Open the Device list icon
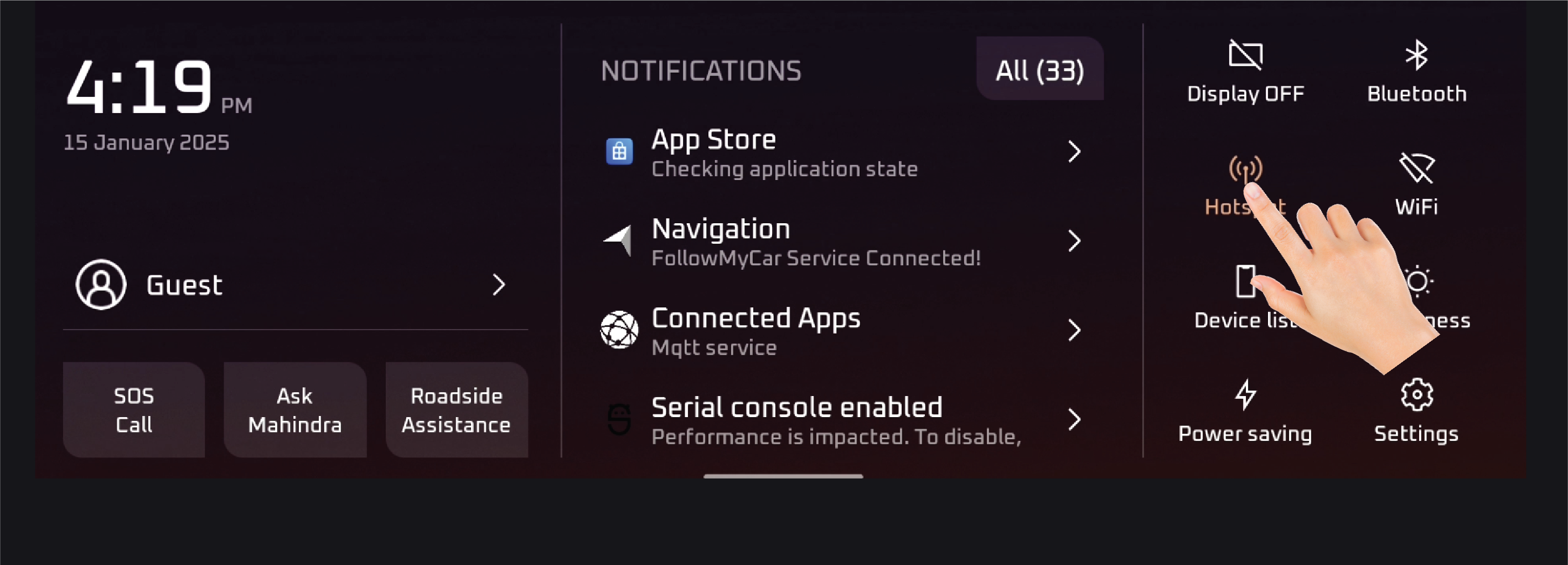Image resolution: width=1568 pixels, height=565 pixels. click(1245, 282)
